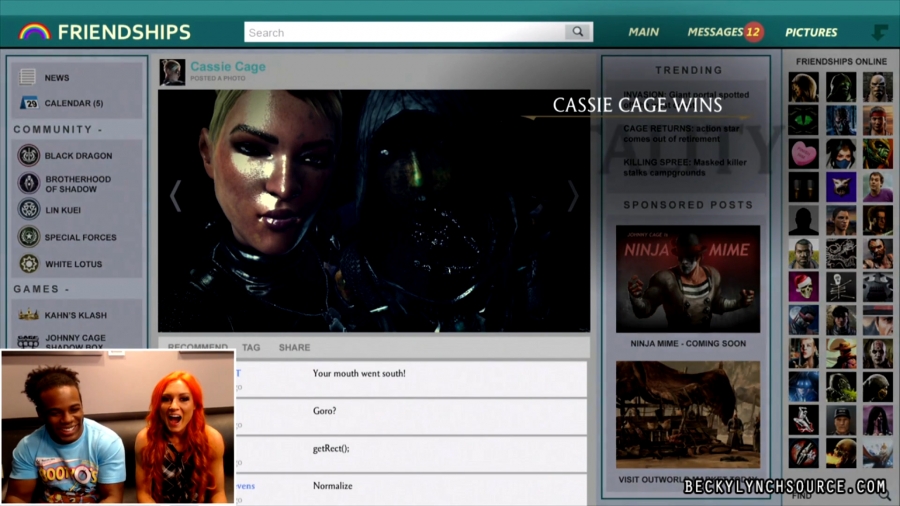Open the Ninja Mime sponsored post image
Screen dimensions: 900x506
688,279
